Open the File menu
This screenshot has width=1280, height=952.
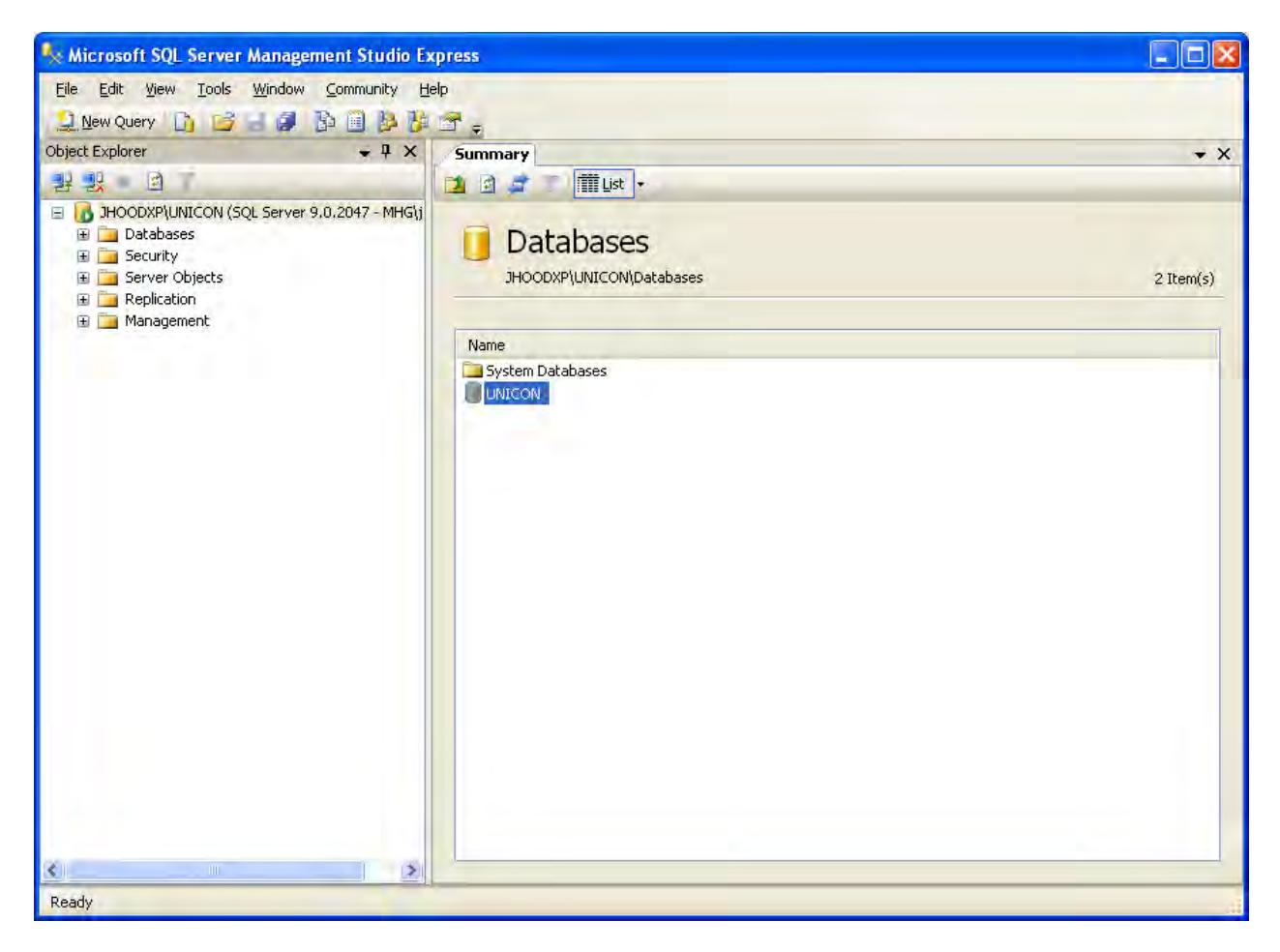tap(67, 89)
